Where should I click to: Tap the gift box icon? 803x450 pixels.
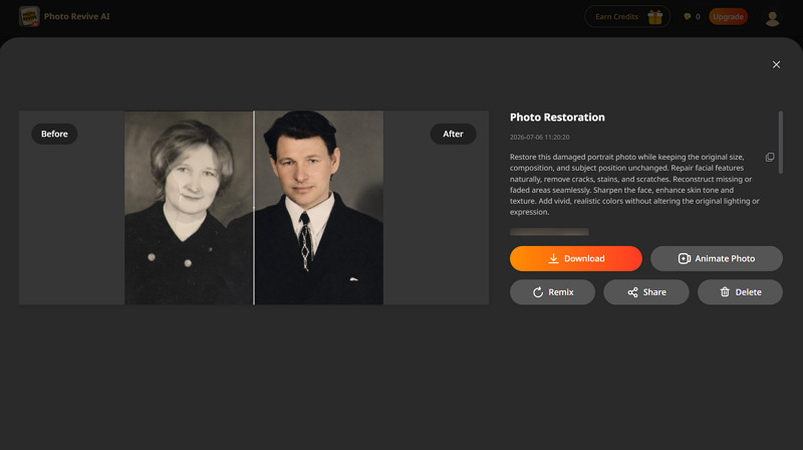[x=654, y=17]
